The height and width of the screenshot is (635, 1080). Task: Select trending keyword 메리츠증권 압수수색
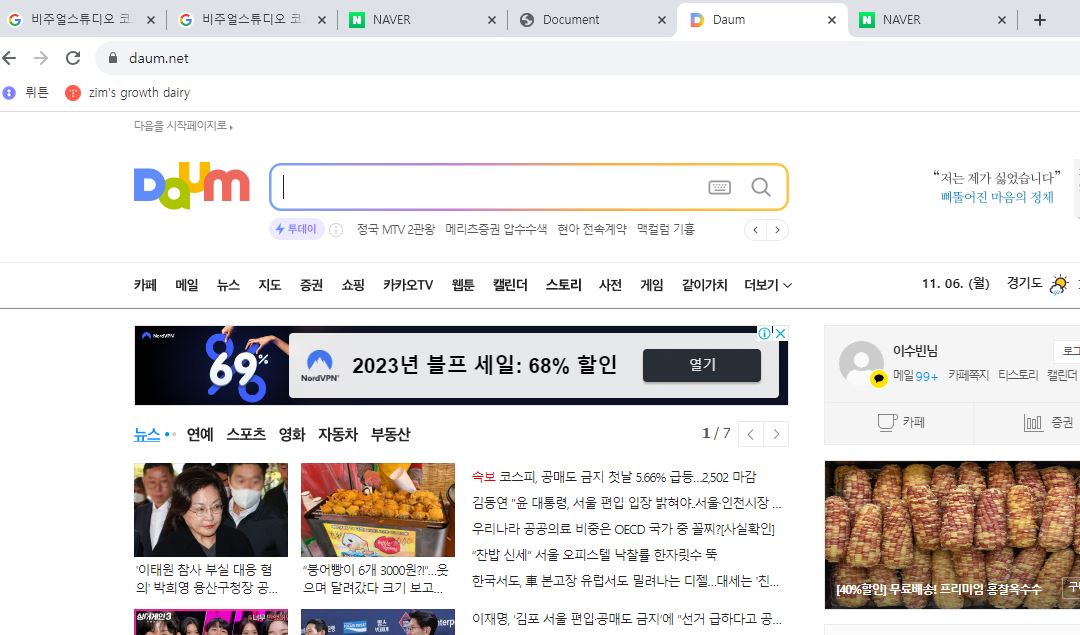(496, 229)
